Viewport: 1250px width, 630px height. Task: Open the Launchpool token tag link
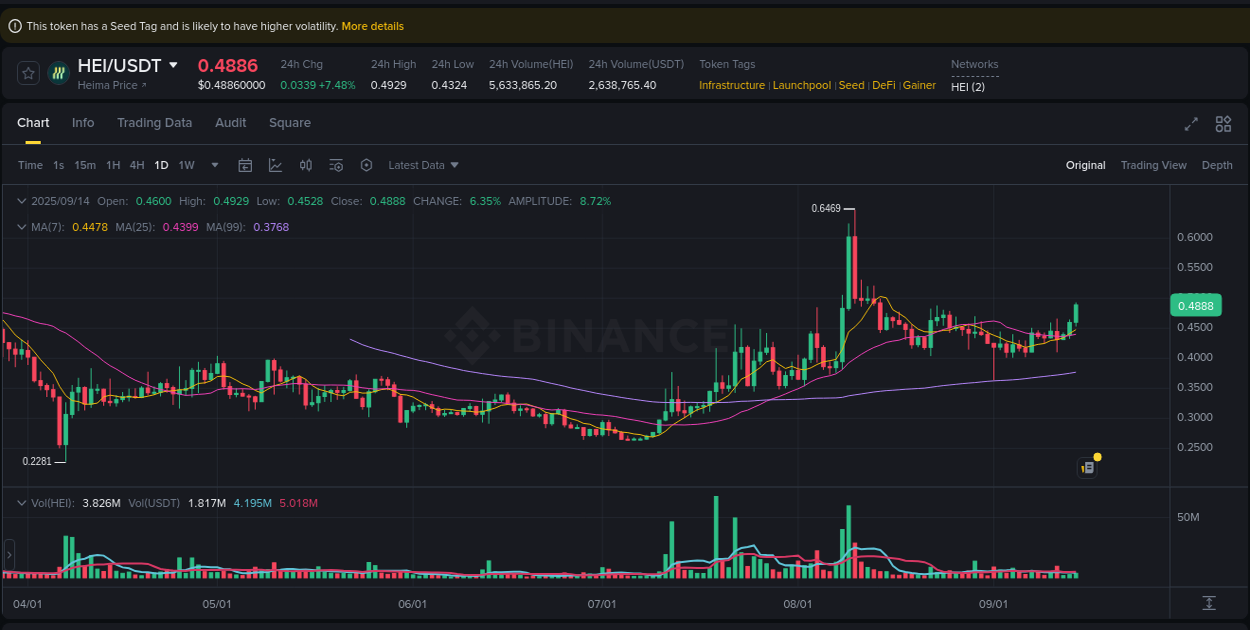pyautogui.click(x=802, y=85)
